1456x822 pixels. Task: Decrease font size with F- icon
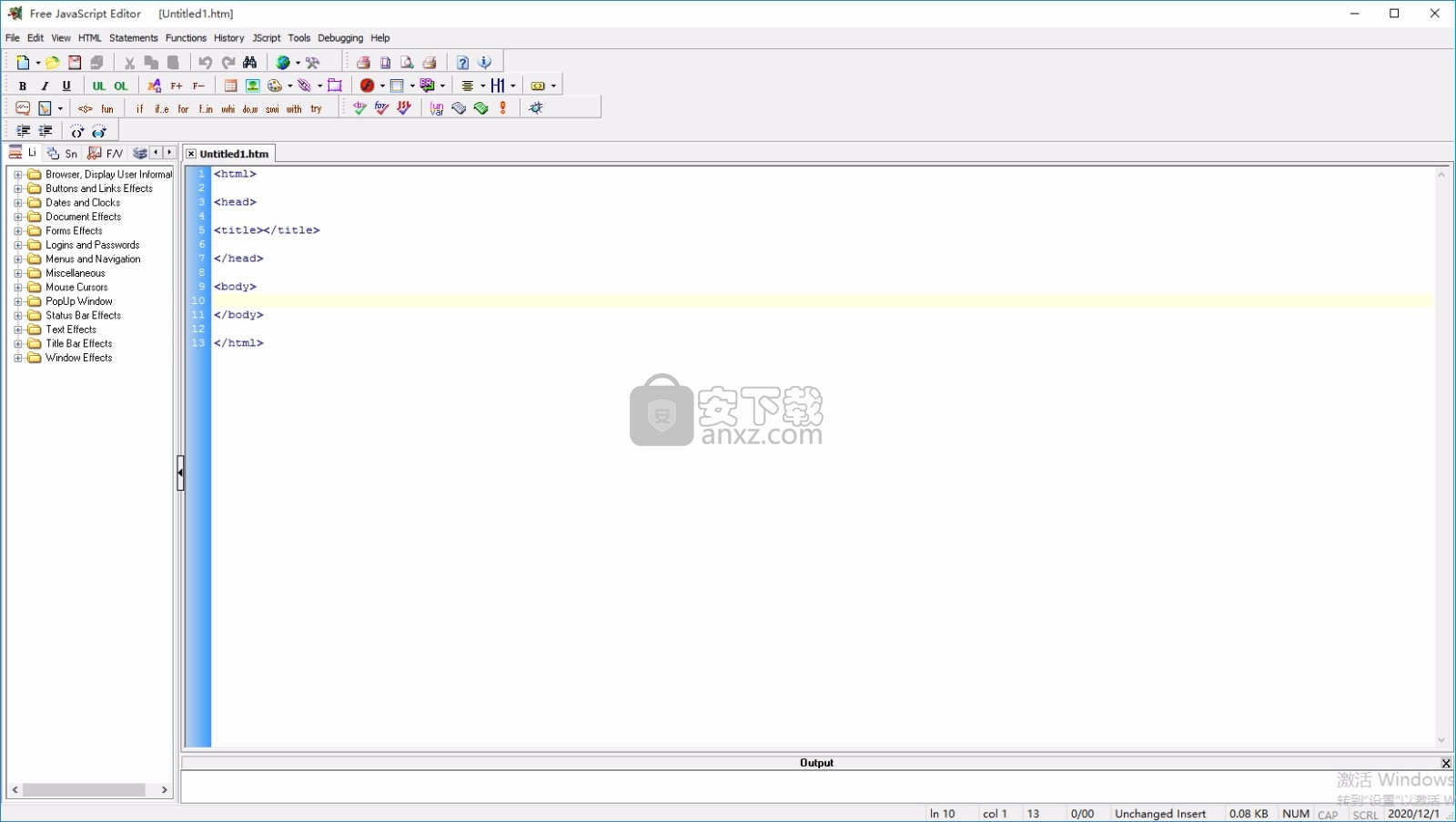pyautogui.click(x=198, y=86)
